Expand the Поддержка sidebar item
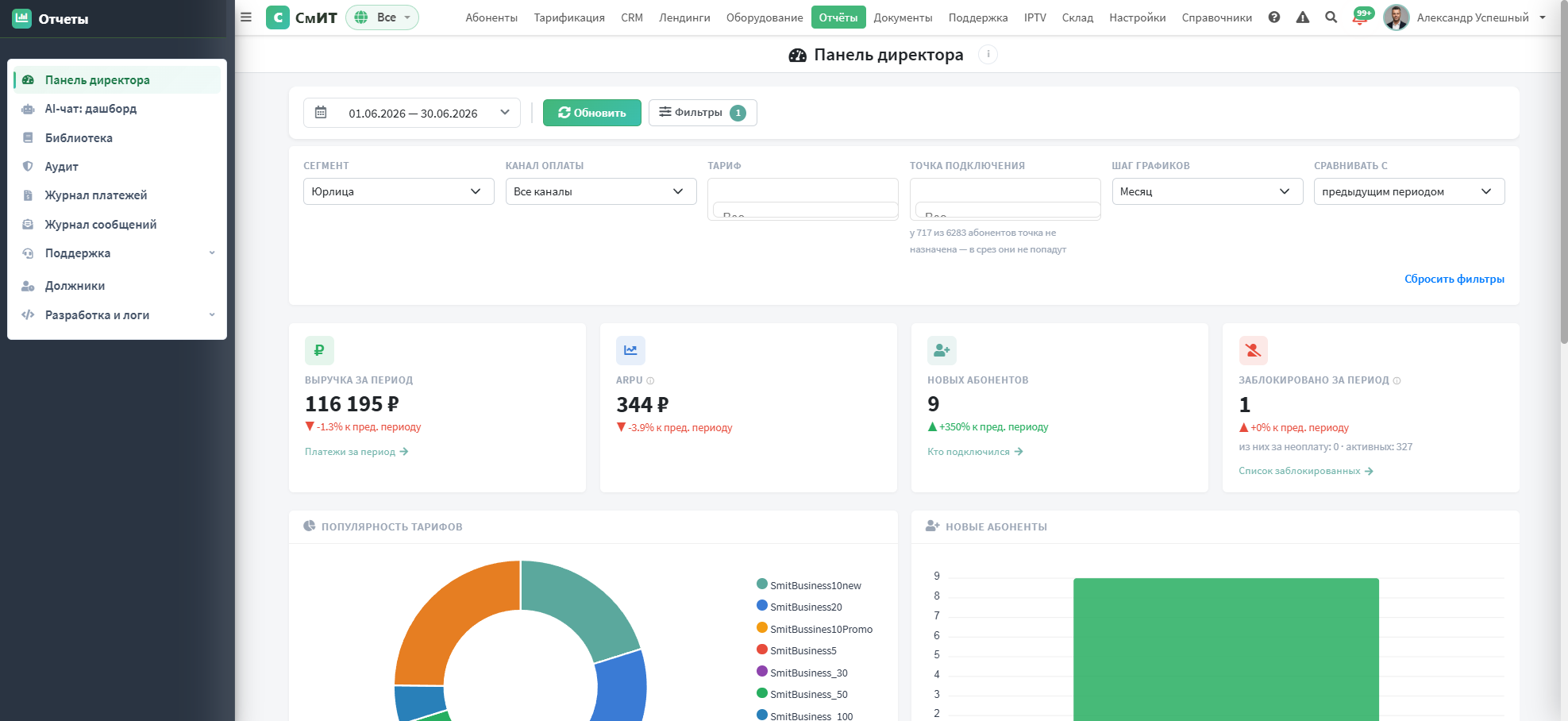1568x721 pixels. click(117, 253)
